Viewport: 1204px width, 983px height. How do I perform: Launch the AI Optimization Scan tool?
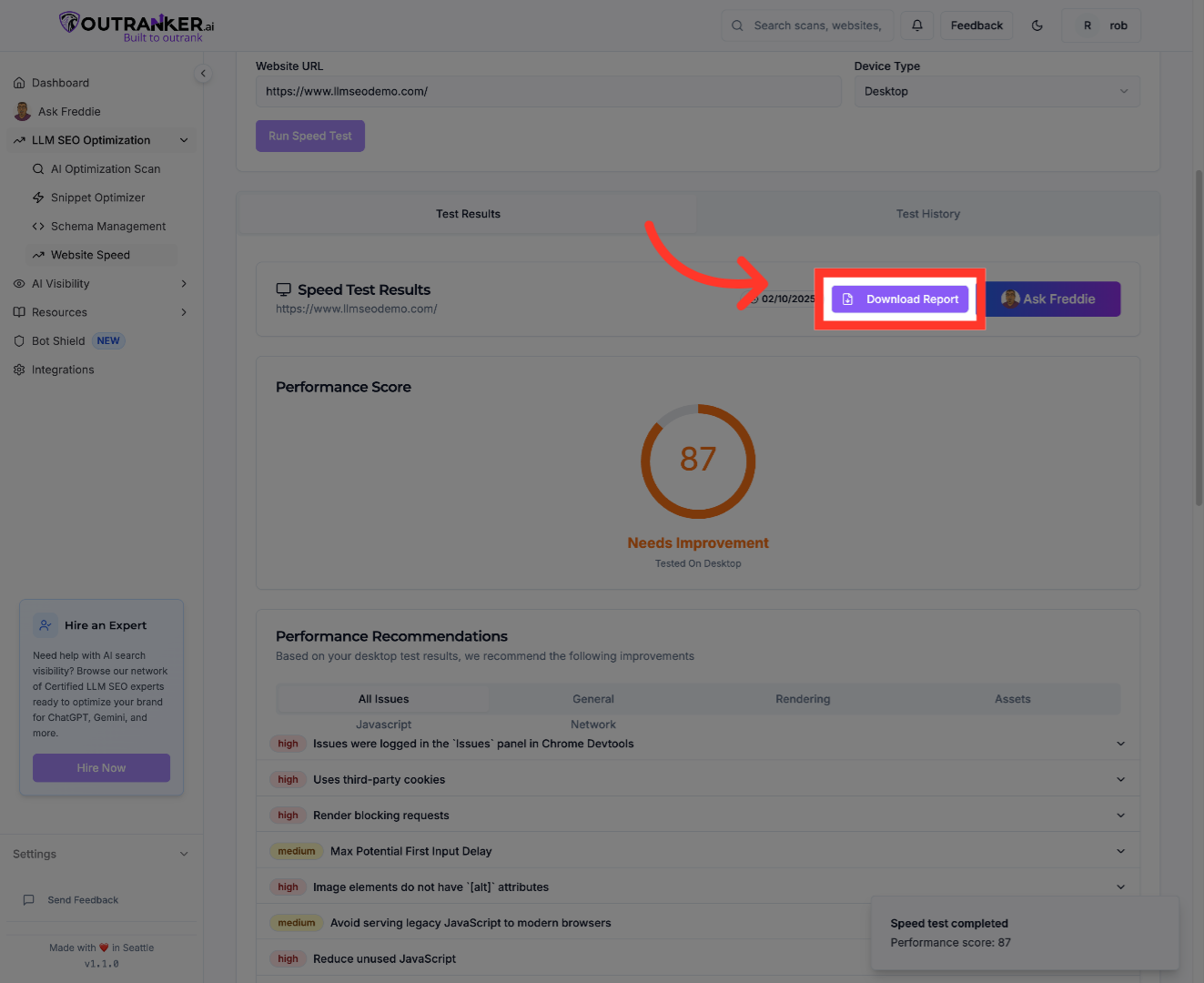click(106, 168)
